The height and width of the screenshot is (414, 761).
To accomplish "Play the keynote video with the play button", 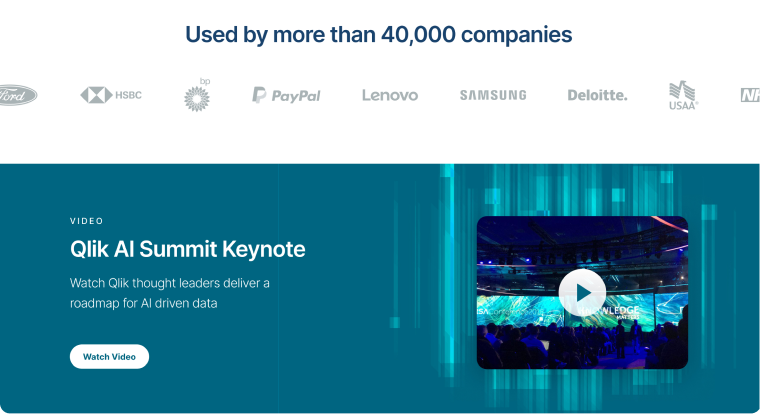I will click(x=582, y=292).
